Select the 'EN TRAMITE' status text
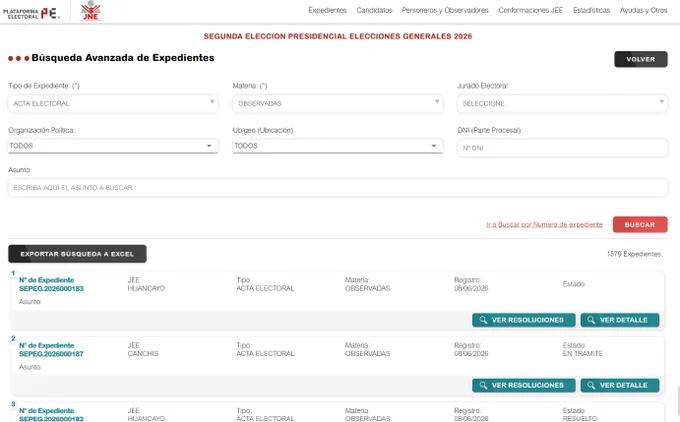680x422 pixels. [x=582, y=354]
